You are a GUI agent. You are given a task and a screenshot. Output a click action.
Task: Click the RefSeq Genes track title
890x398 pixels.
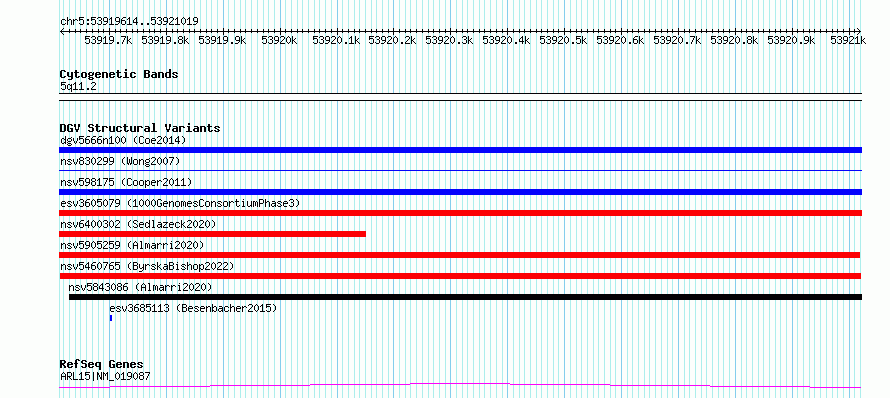(102, 364)
